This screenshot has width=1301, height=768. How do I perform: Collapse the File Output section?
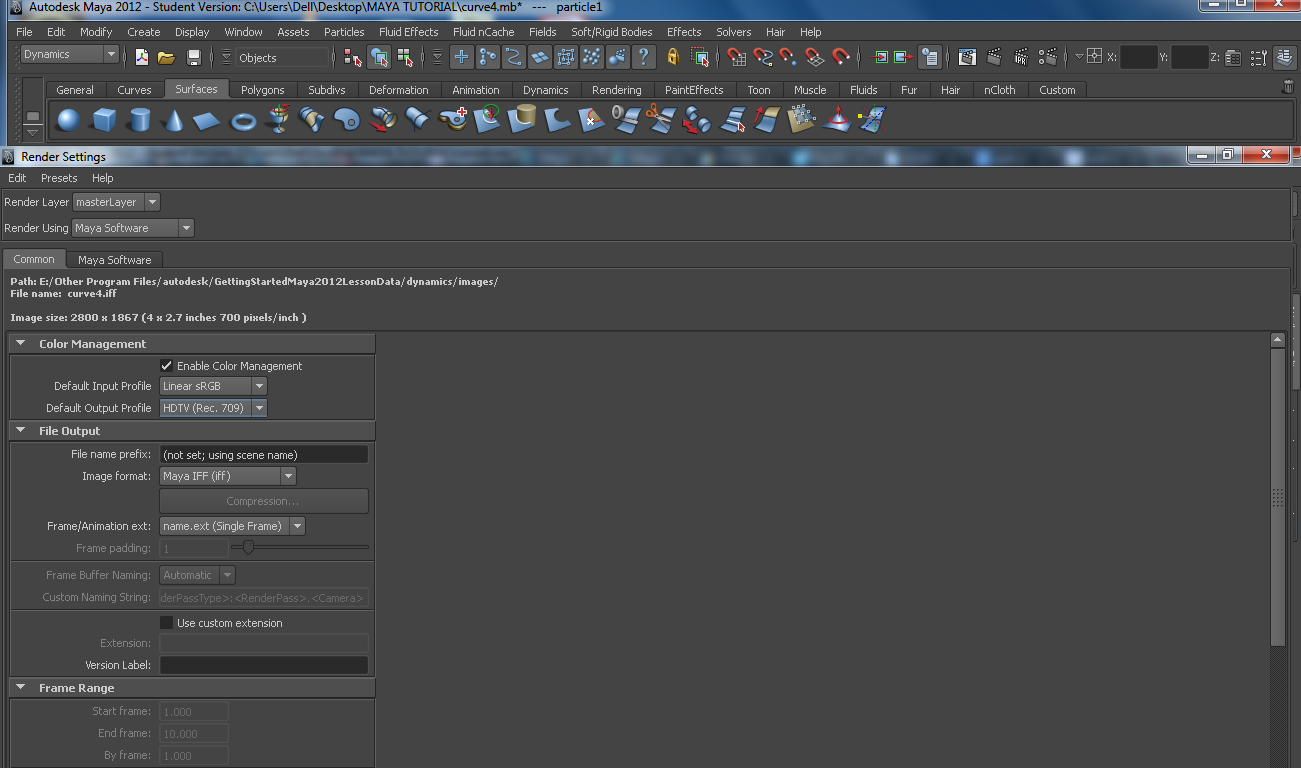pyautogui.click(x=20, y=430)
